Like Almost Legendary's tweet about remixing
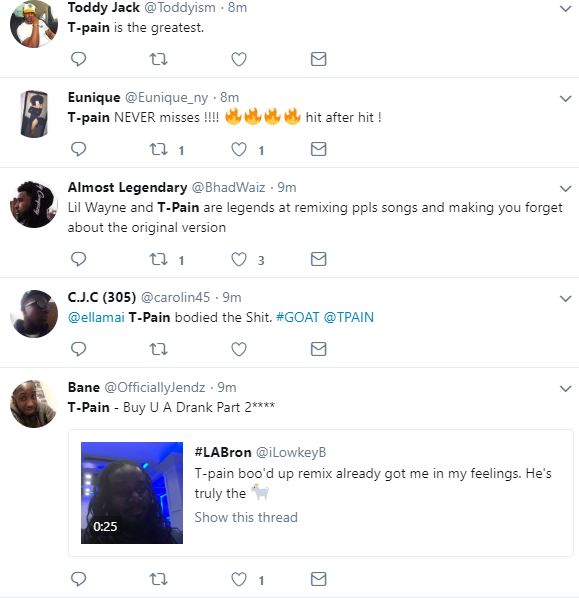The width and height of the screenshot is (579, 598). [239, 259]
